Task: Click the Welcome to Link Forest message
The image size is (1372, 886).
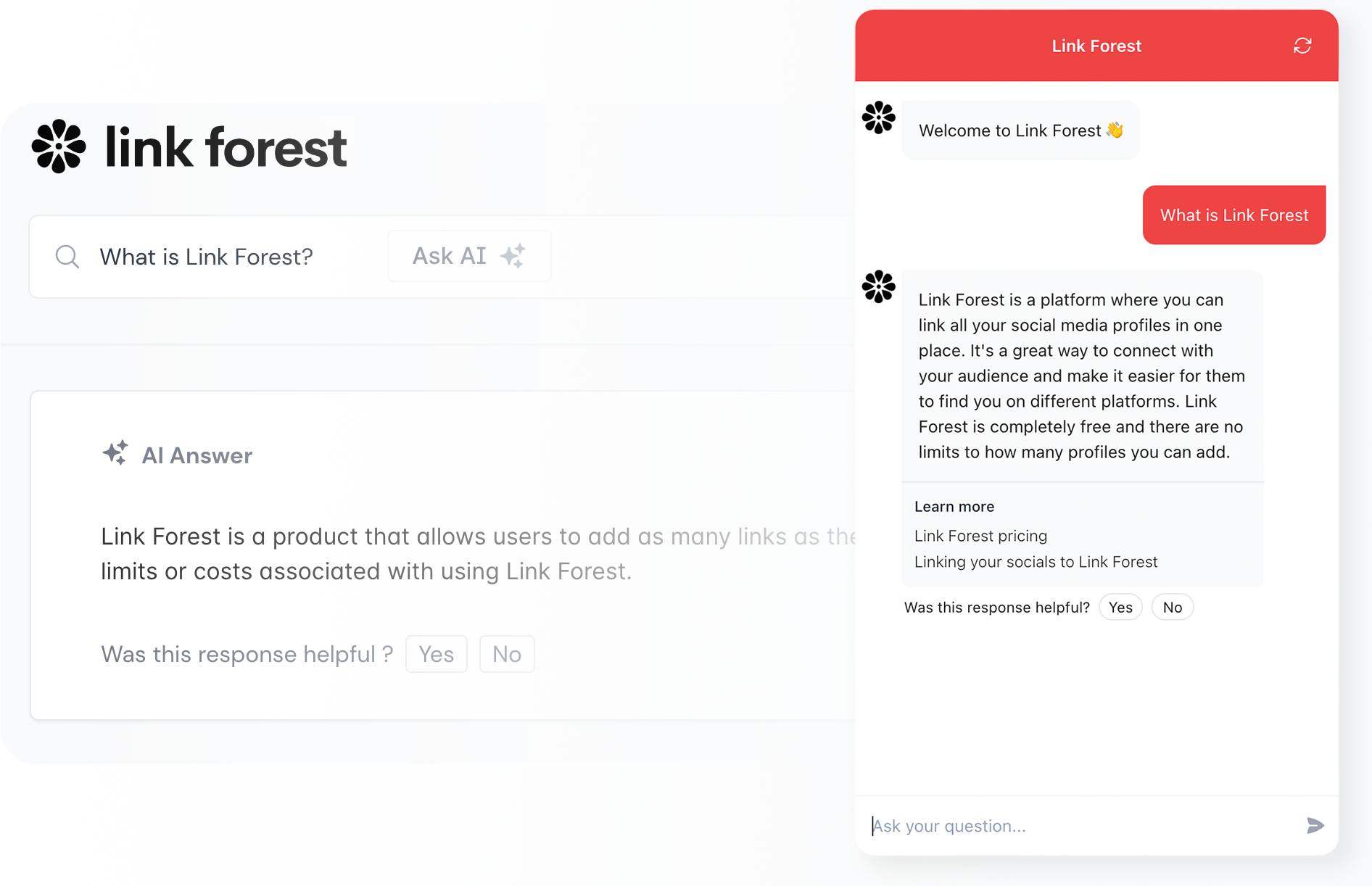Action: tap(1020, 131)
